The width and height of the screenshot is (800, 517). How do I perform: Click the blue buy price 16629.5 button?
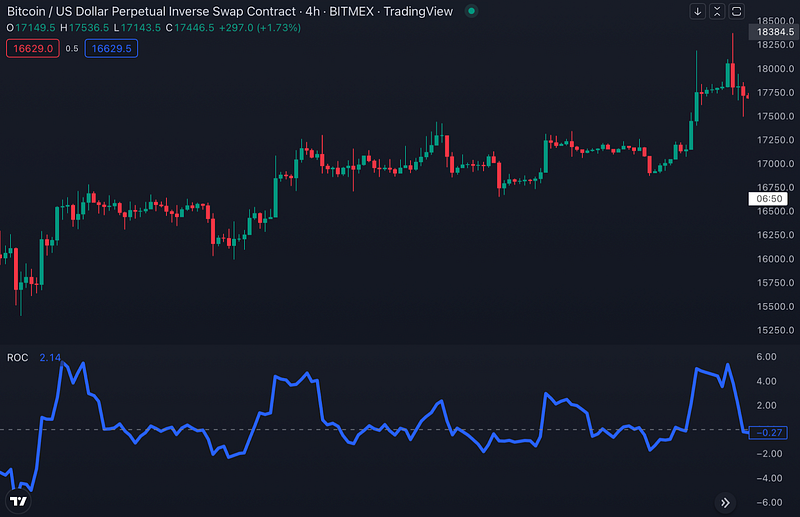(x=111, y=48)
